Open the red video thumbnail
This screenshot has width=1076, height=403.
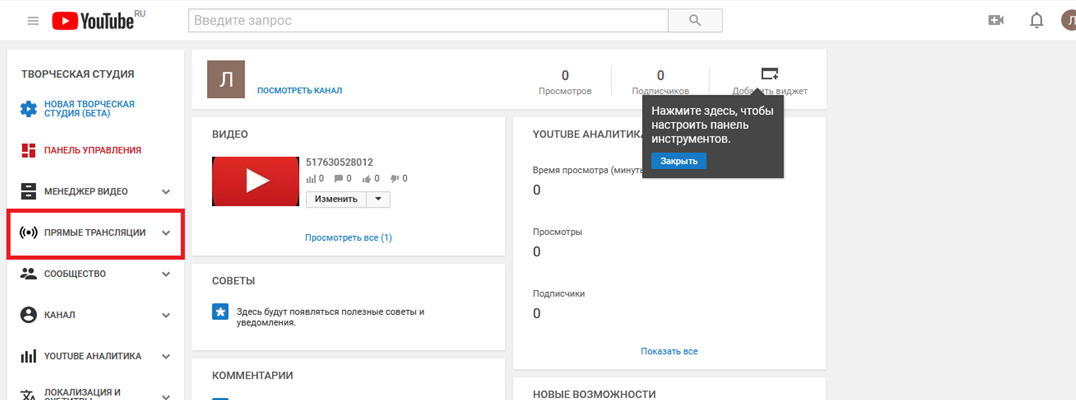click(x=255, y=181)
